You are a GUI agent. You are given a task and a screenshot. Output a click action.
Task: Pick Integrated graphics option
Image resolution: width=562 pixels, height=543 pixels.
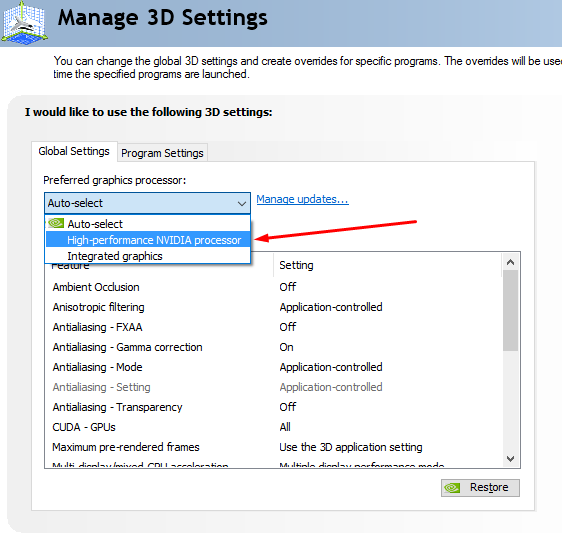click(148, 256)
